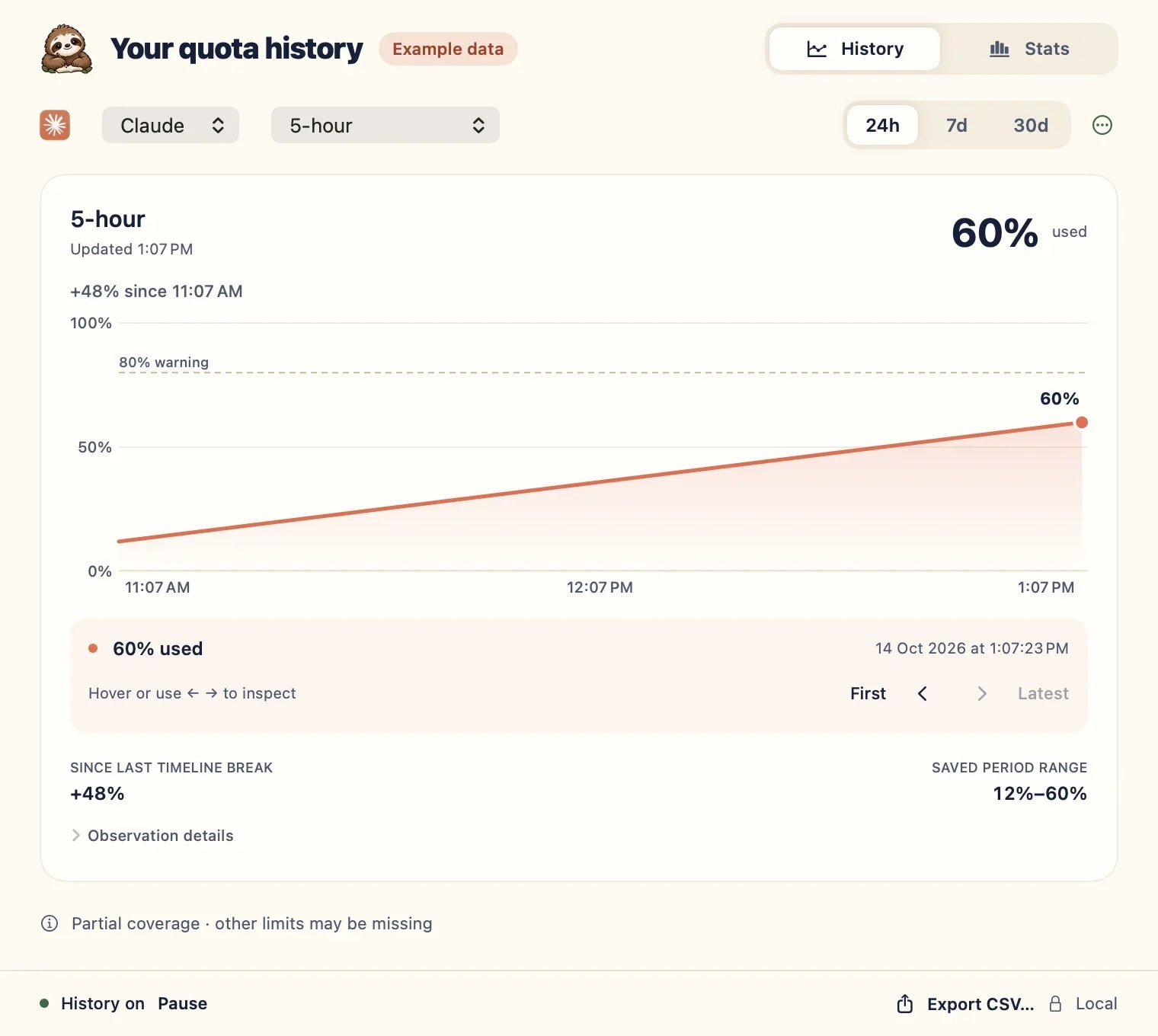This screenshot has height=1036, width=1158.
Task: Switch time range to 30d
Action: click(1031, 125)
